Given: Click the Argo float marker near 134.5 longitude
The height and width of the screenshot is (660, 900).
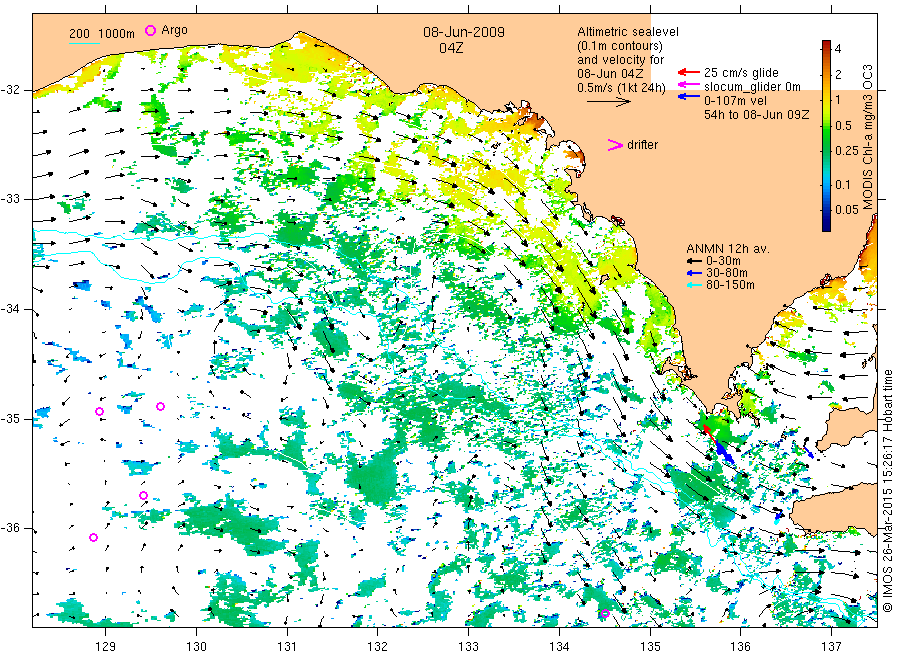Looking at the screenshot, I should point(605,614).
